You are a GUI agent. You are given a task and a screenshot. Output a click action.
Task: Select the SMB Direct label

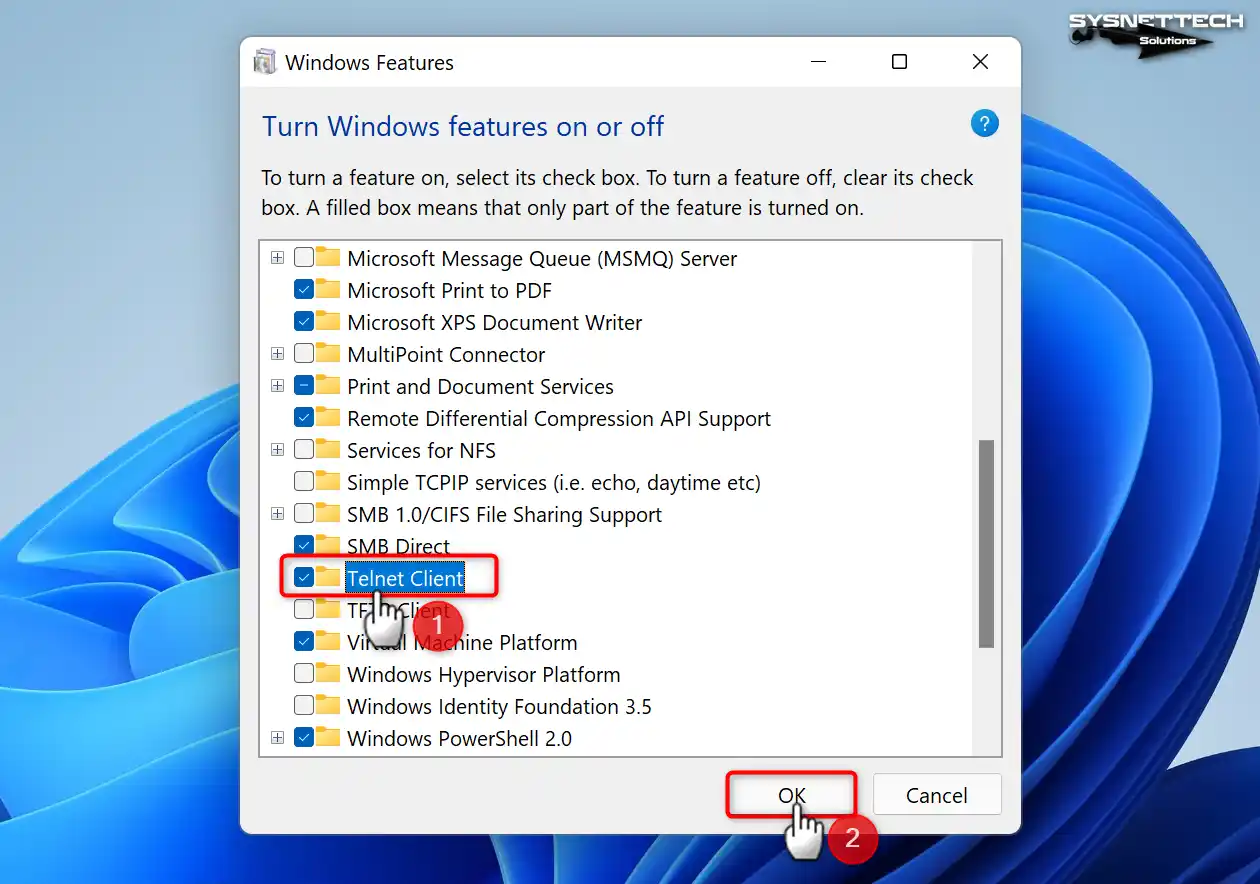pyautogui.click(x=398, y=546)
